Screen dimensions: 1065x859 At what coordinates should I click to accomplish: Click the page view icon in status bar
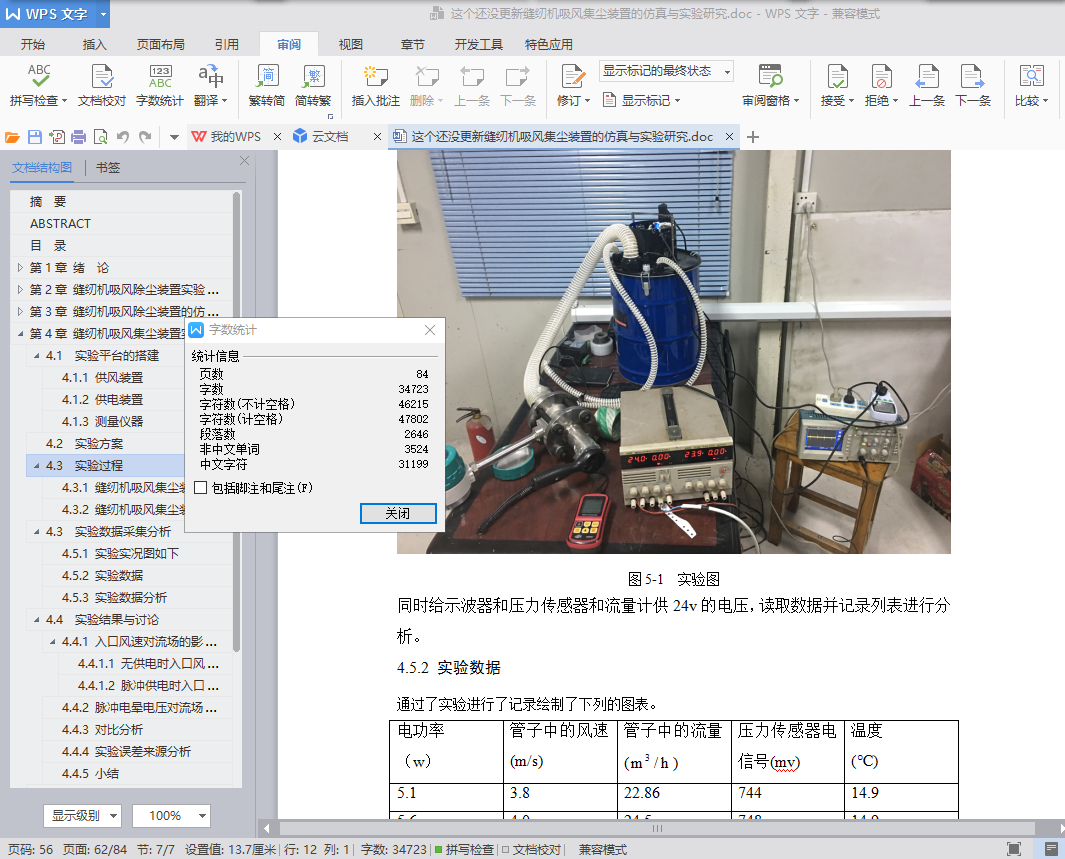[x=1050, y=849]
